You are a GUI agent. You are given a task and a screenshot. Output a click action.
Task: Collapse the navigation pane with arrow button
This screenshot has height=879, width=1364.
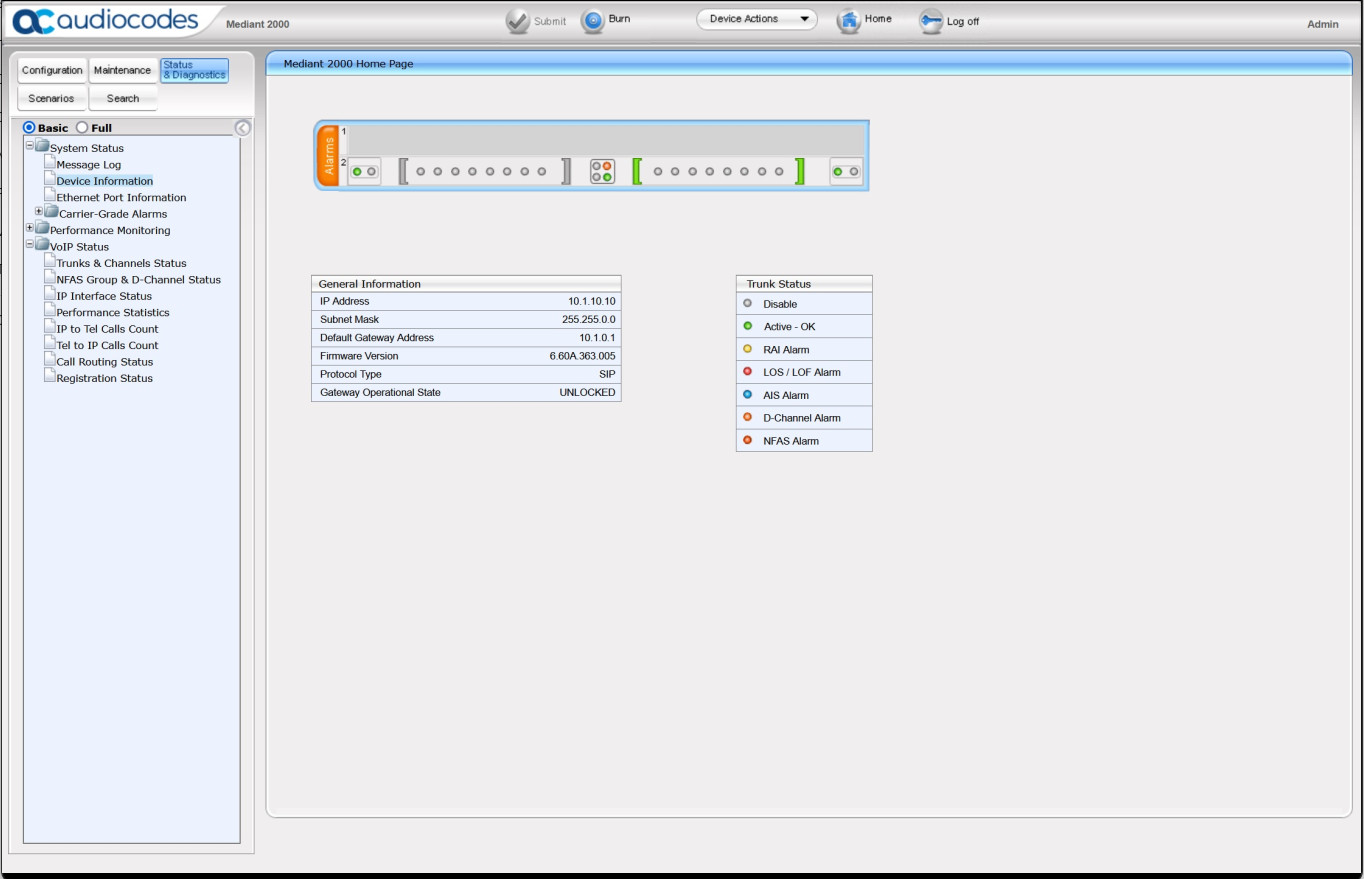tap(242, 128)
